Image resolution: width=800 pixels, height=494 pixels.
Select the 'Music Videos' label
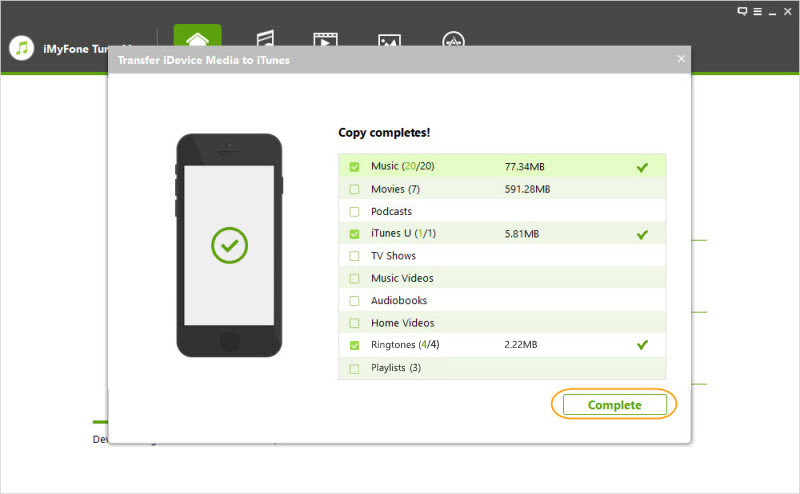tap(402, 278)
